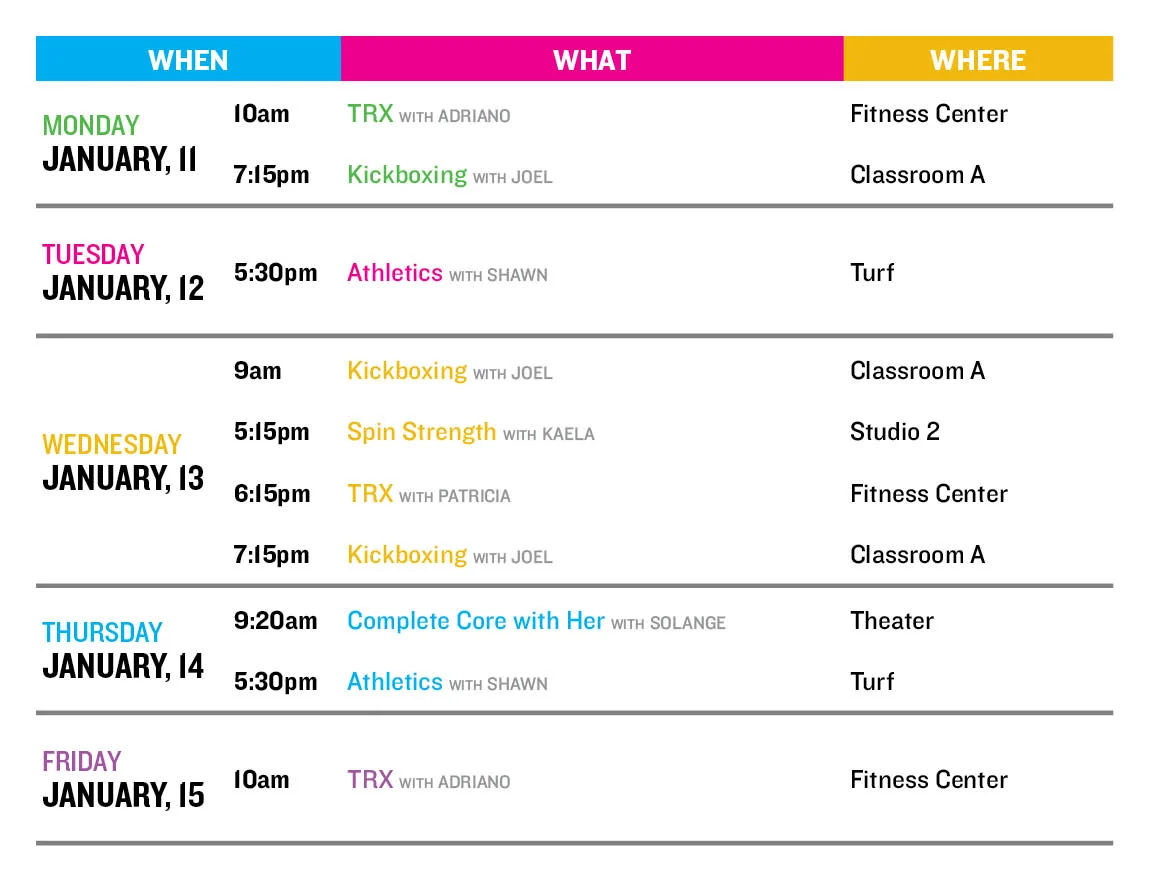Select the Theater location
Viewport: 1150px width, 882px height.
(x=891, y=621)
